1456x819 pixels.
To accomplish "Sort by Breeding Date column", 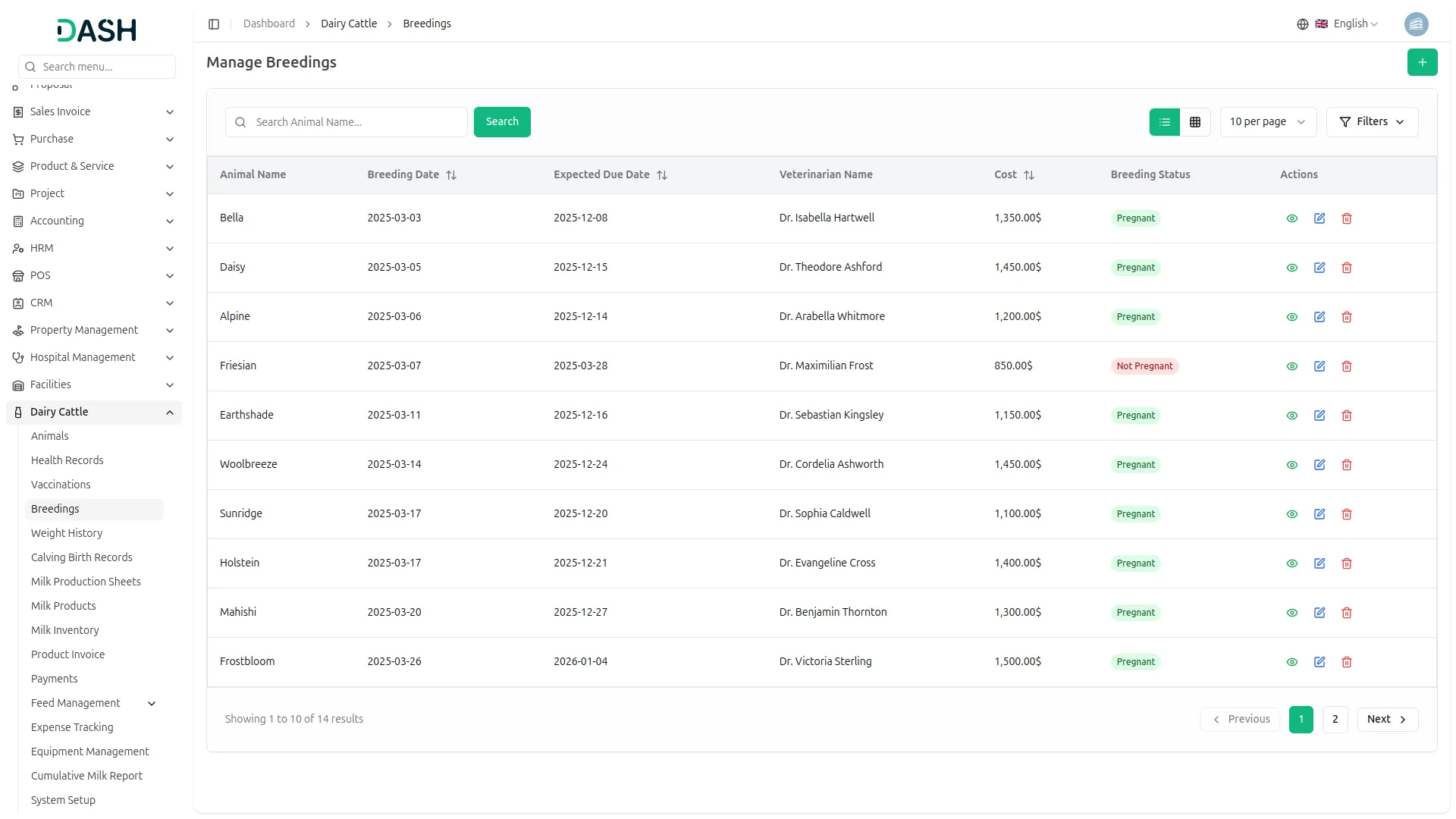I will pos(450,175).
